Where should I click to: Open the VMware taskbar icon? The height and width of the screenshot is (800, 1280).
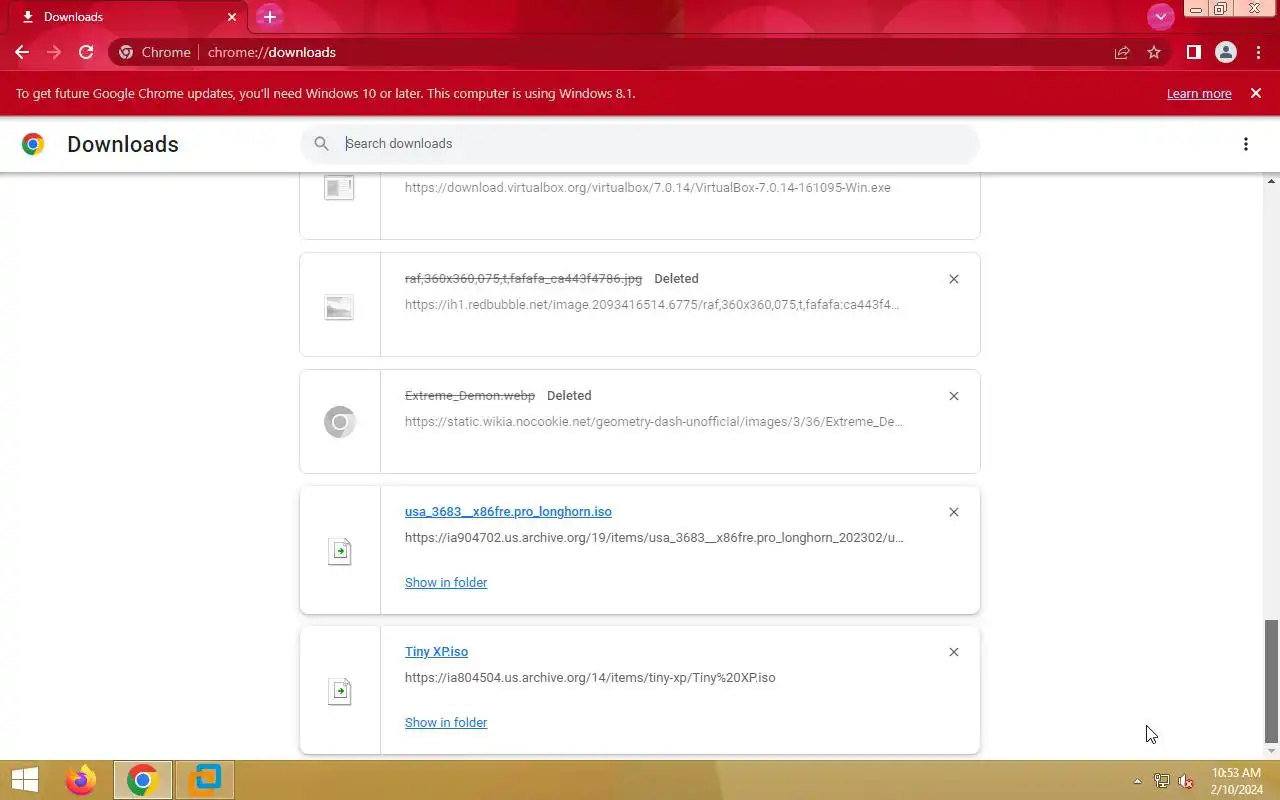pyautogui.click(x=205, y=780)
